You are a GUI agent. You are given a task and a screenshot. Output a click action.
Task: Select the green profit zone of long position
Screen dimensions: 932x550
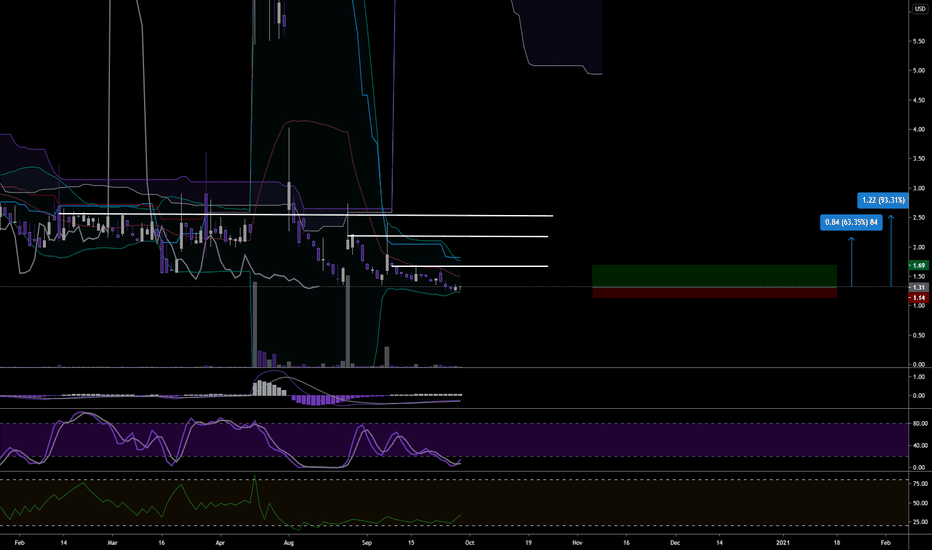click(714, 276)
